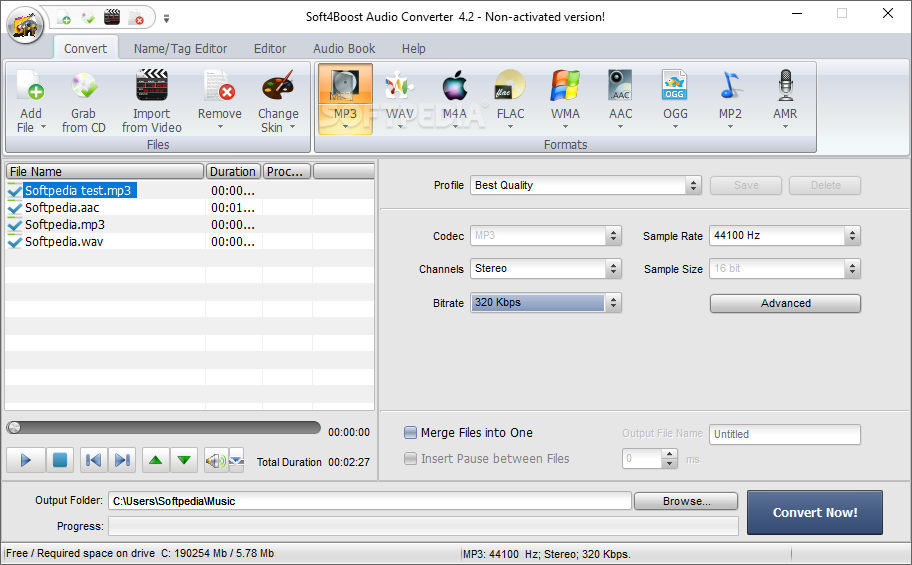Click Grab from CD icon

click(84, 86)
